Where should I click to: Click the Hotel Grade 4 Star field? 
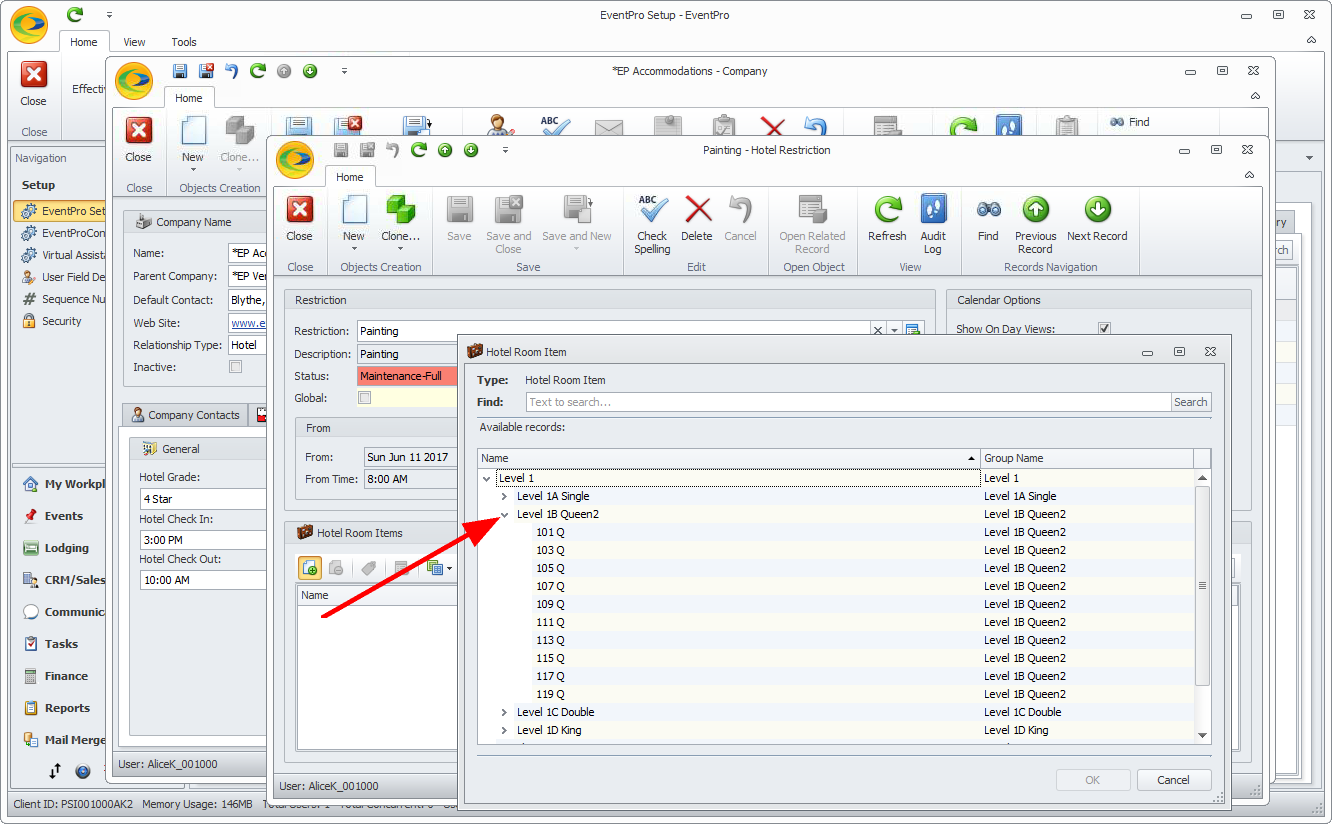coord(203,499)
